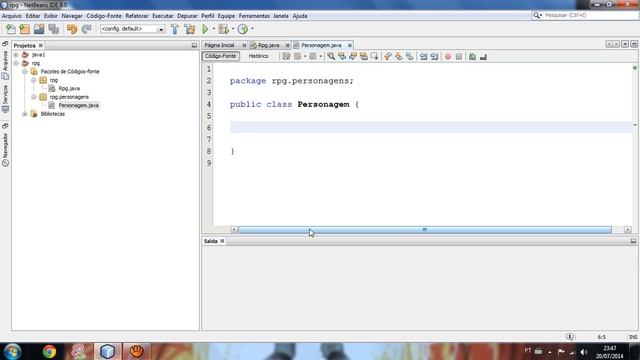Click line 6 in code editor

click(x=431, y=128)
